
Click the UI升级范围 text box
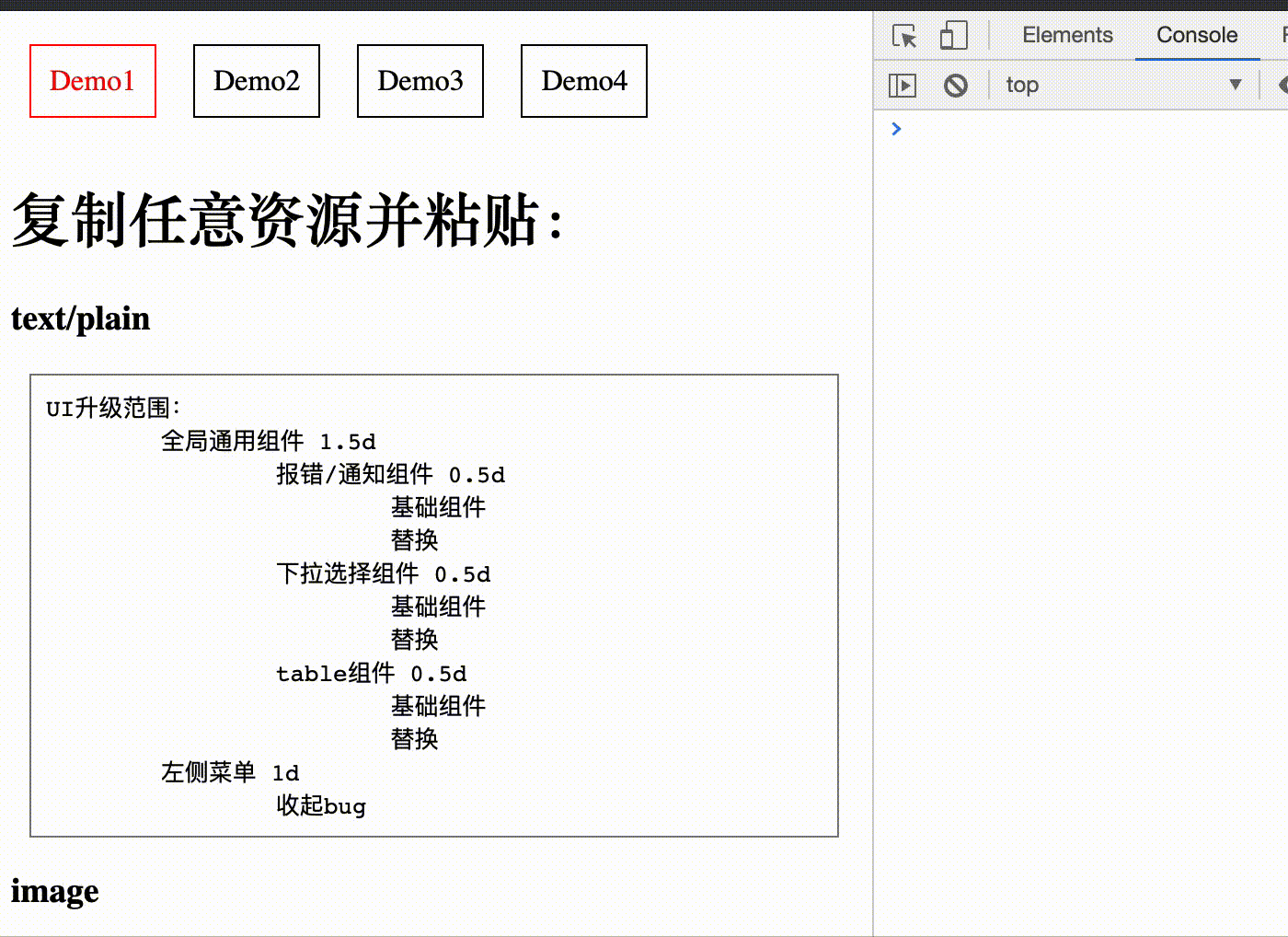pyautogui.click(x=433, y=604)
